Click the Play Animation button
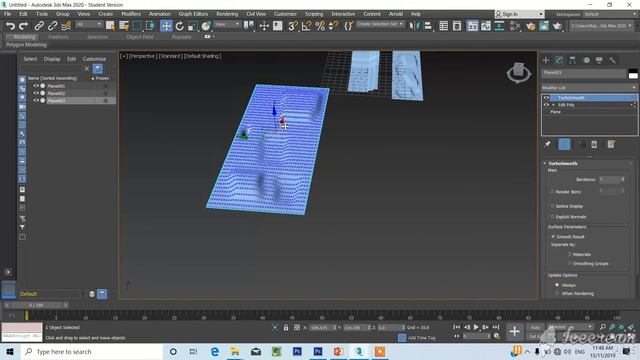Viewport: 640px width, 360px height. pyautogui.click(x=476, y=327)
